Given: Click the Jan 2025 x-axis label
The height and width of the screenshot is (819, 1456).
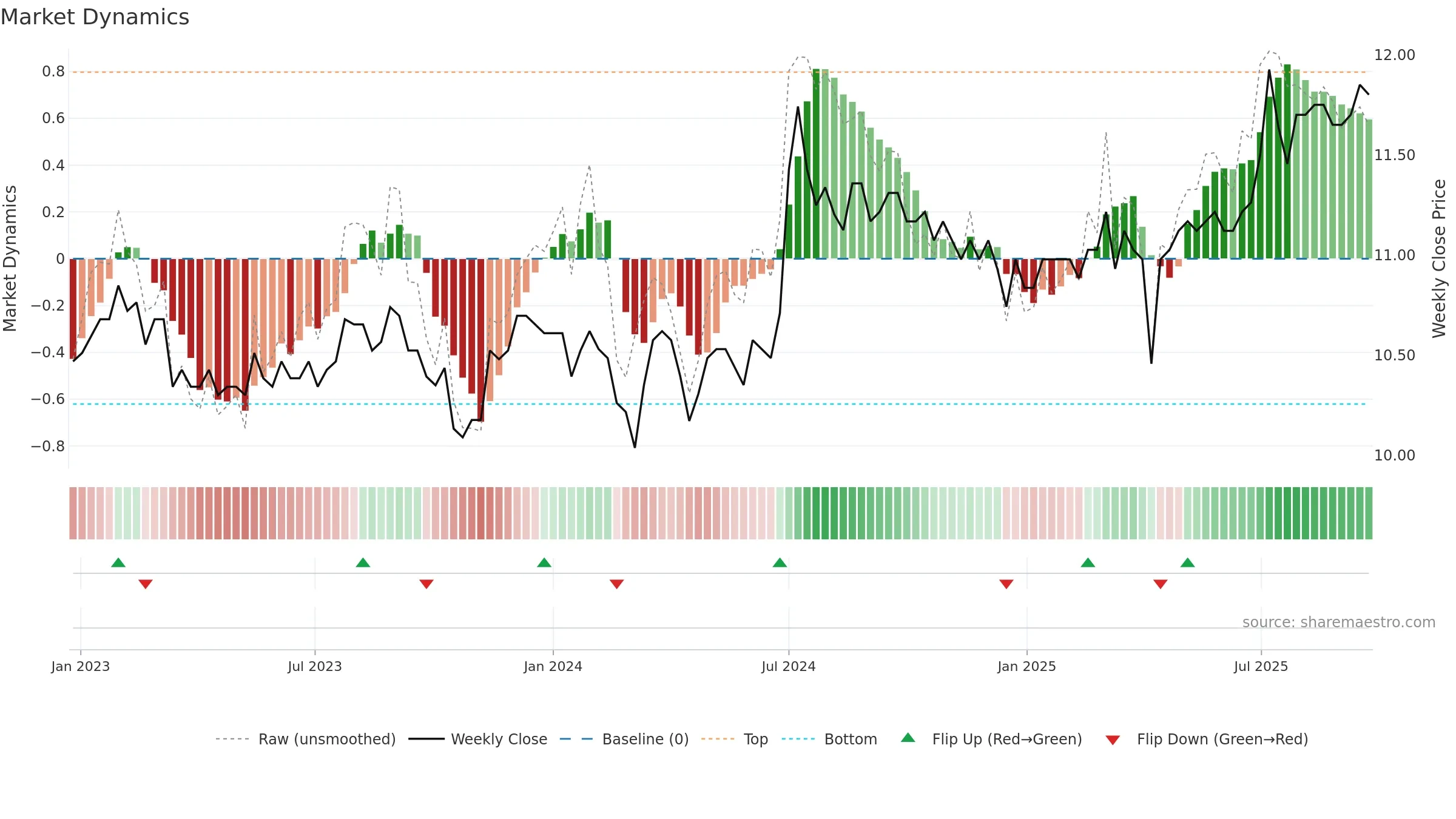Looking at the screenshot, I should (1027, 666).
